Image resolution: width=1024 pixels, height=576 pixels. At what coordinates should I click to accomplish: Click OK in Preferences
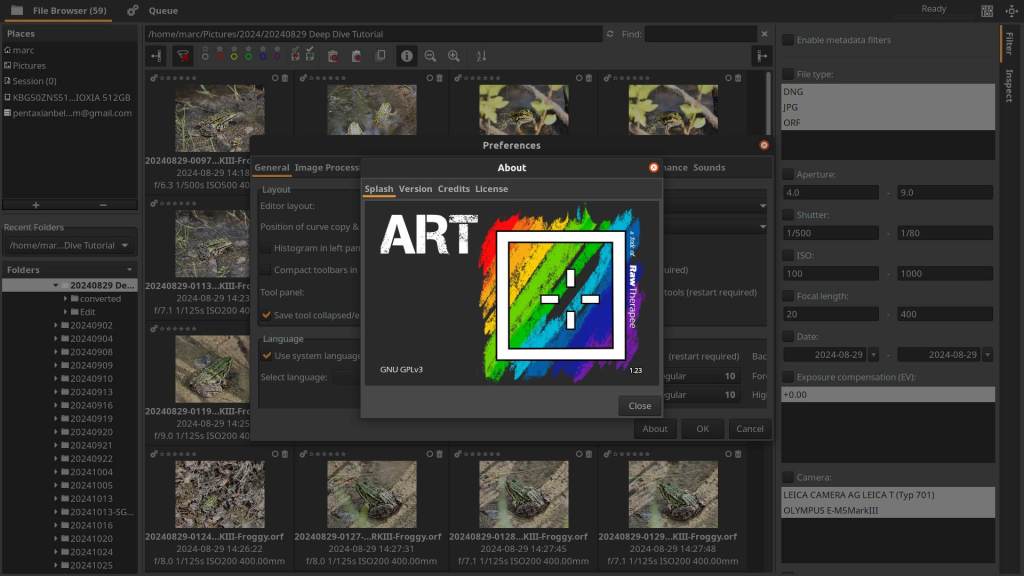tap(702, 429)
